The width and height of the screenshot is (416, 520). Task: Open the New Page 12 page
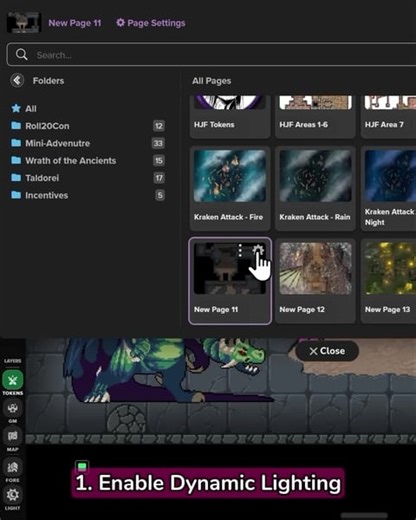coord(315,281)
